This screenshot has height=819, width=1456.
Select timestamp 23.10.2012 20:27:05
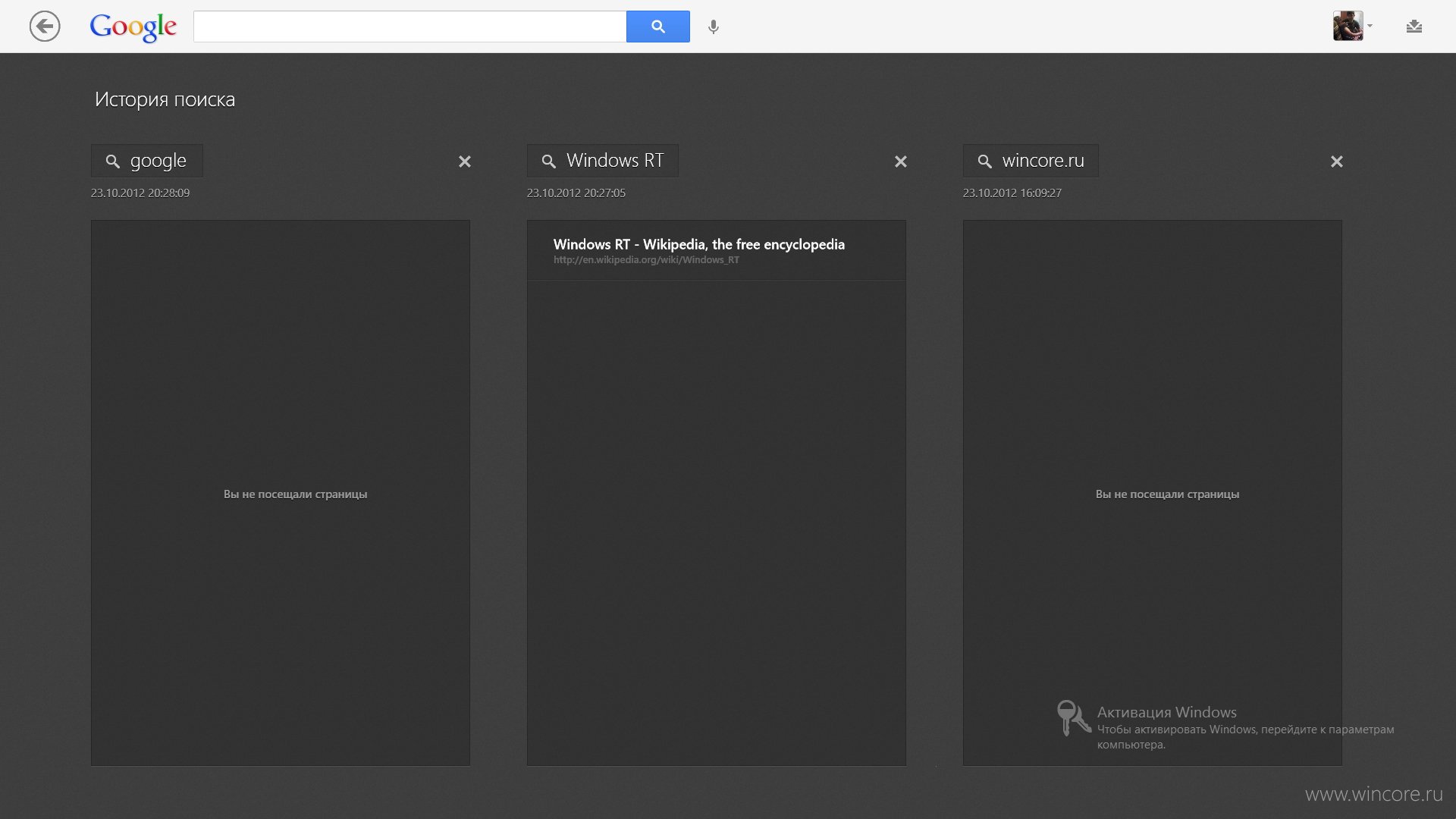point(576,193)
